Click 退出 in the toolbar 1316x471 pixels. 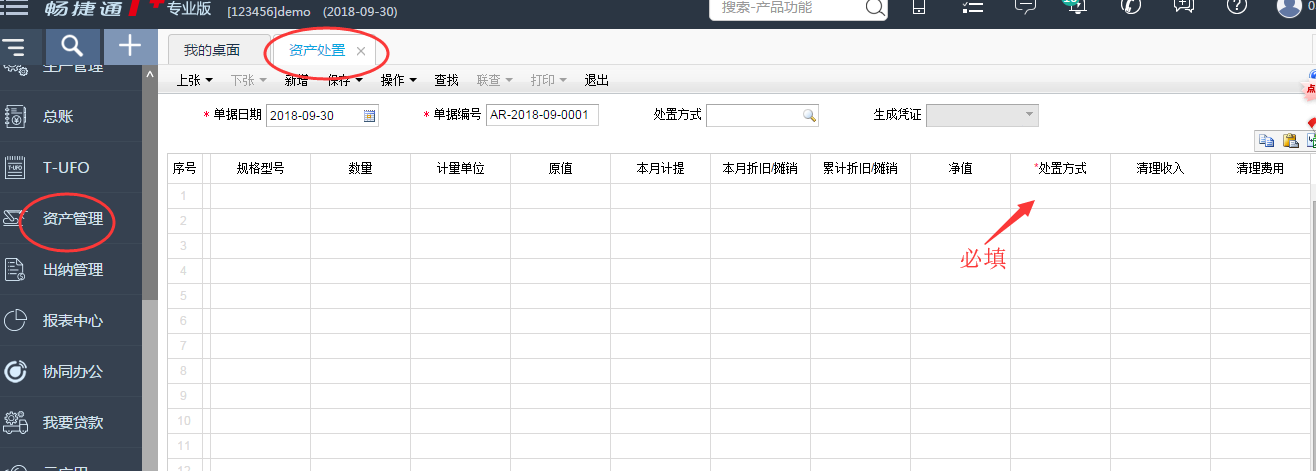596,81
